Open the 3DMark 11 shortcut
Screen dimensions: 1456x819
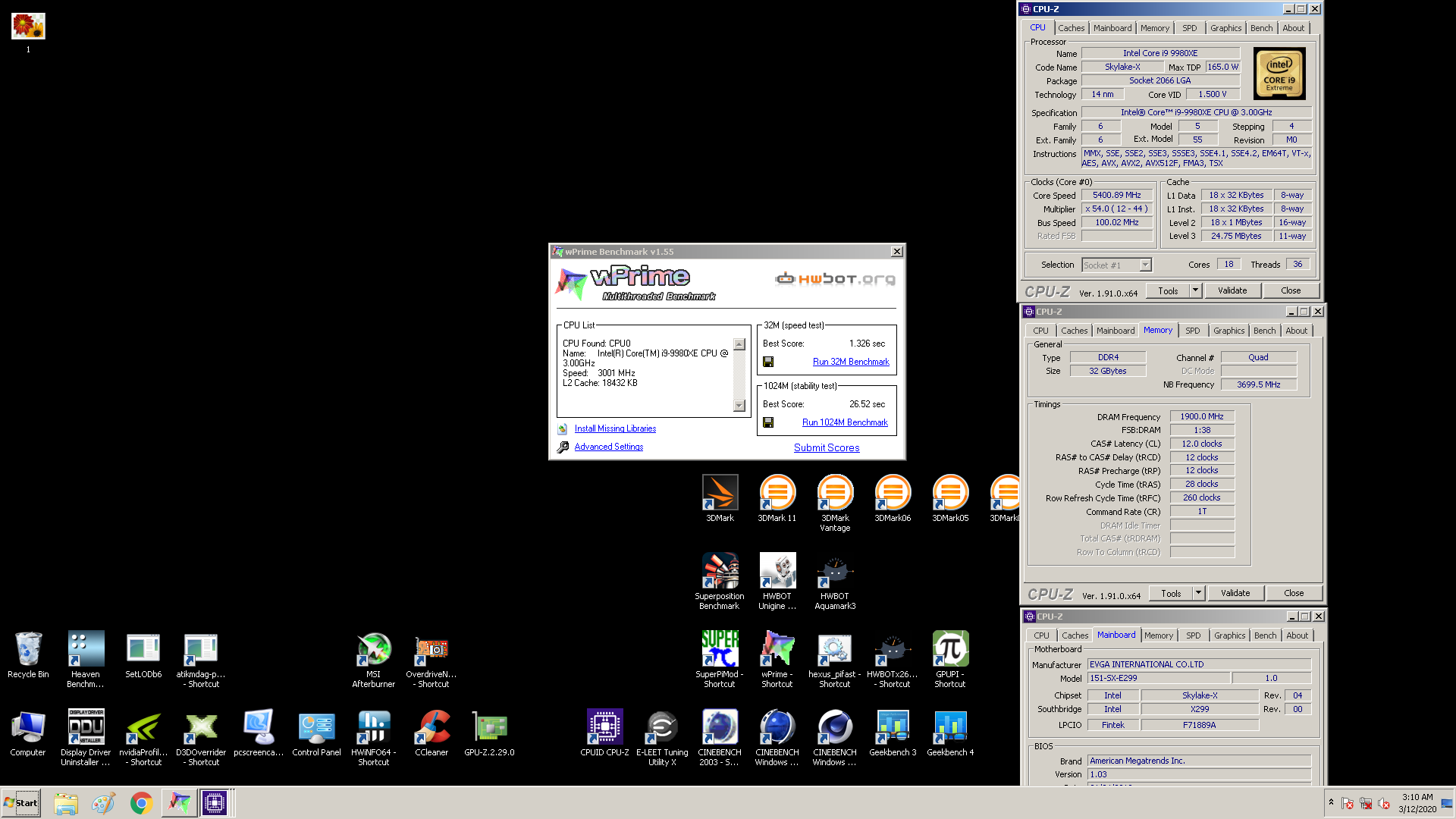777,498
